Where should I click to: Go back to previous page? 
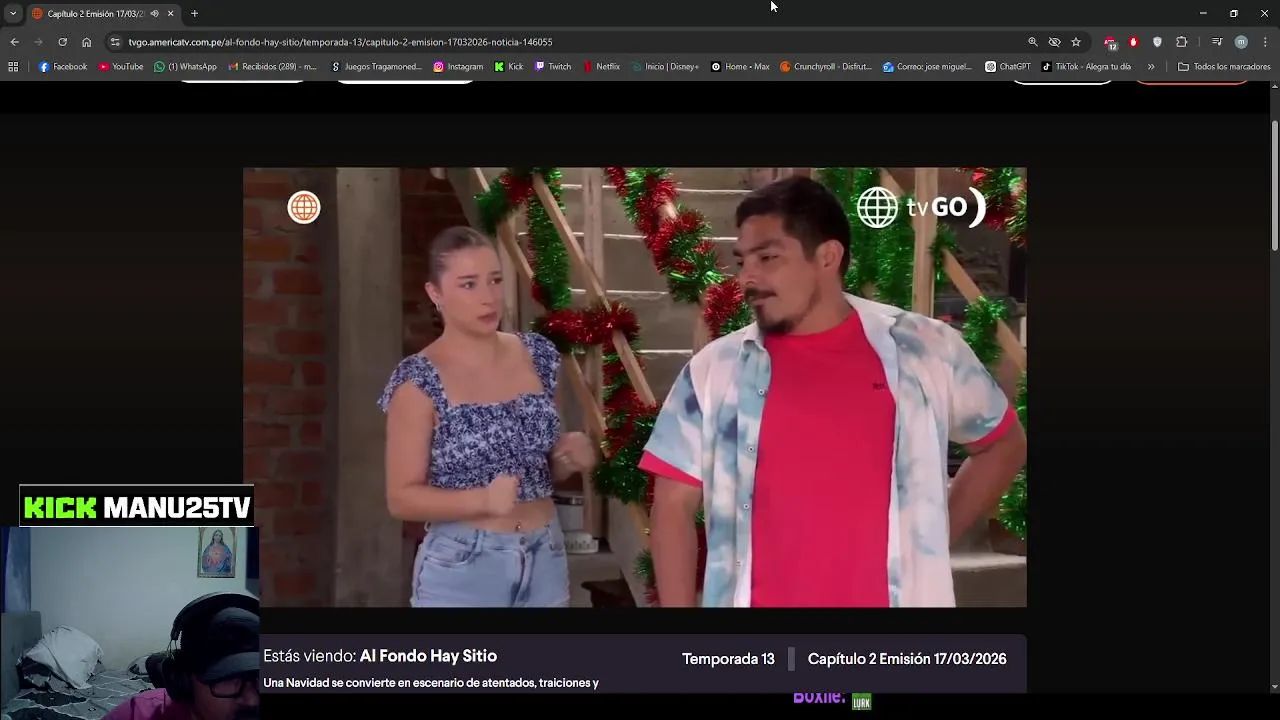coord(14,42)
